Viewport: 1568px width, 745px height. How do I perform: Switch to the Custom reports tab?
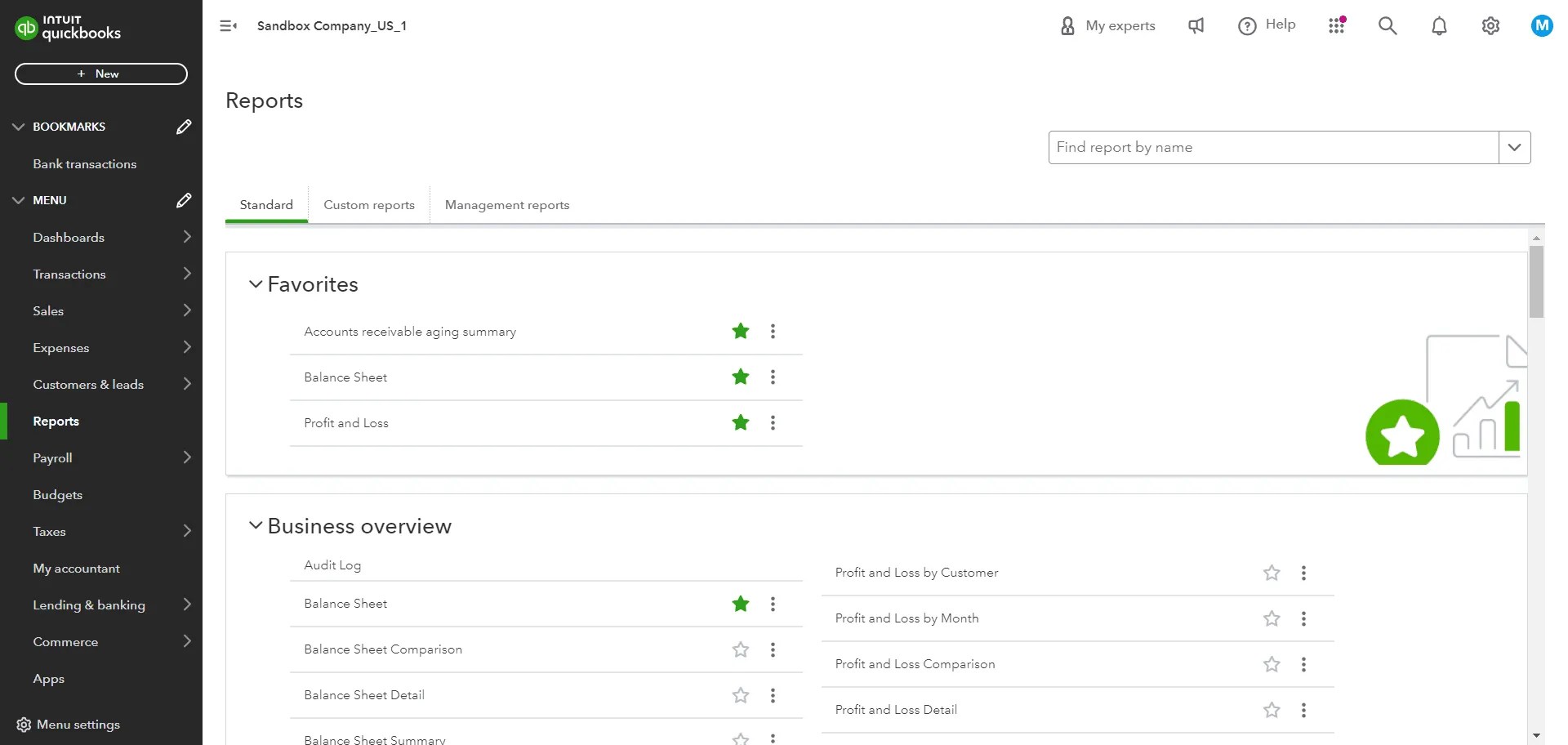(369, 205)
